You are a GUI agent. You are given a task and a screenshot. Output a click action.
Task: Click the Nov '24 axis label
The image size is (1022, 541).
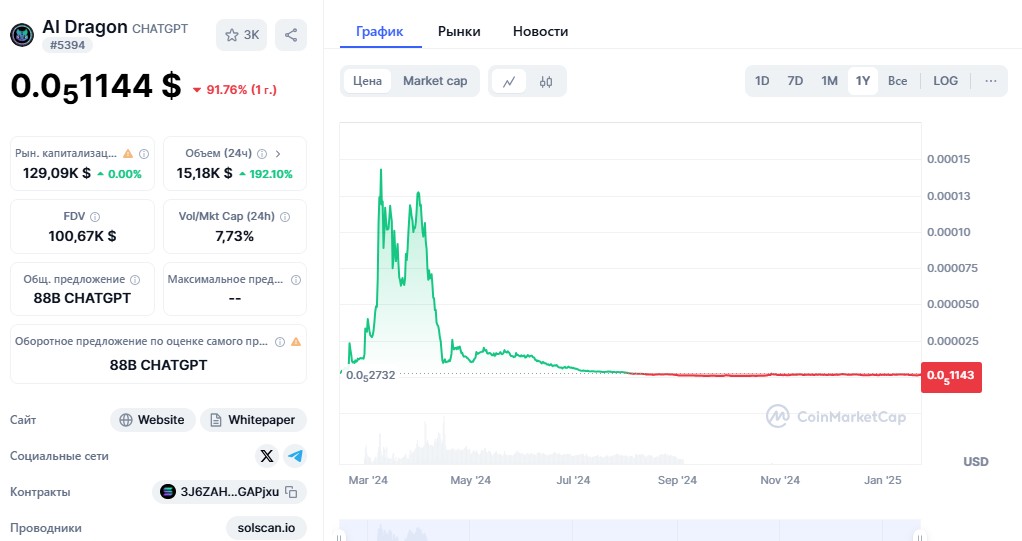pos(780,480)
